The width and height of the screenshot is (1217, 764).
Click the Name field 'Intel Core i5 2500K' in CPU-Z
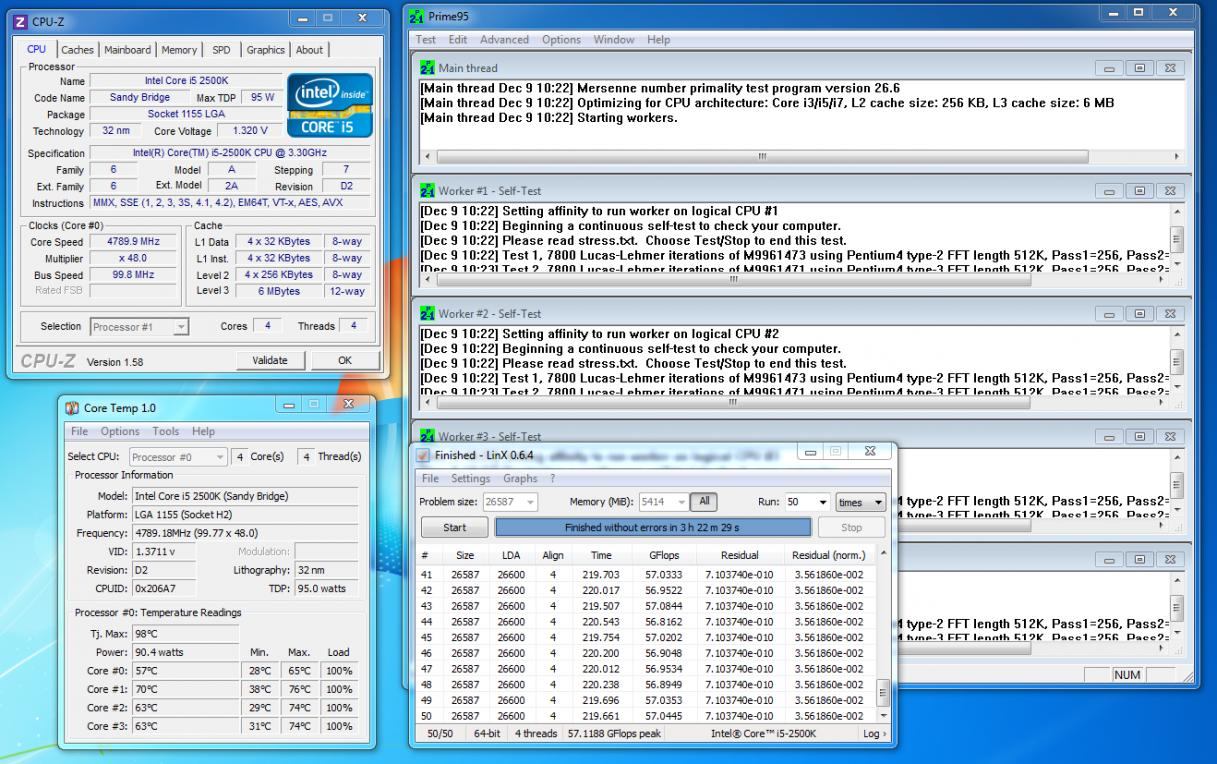[186, 81]
